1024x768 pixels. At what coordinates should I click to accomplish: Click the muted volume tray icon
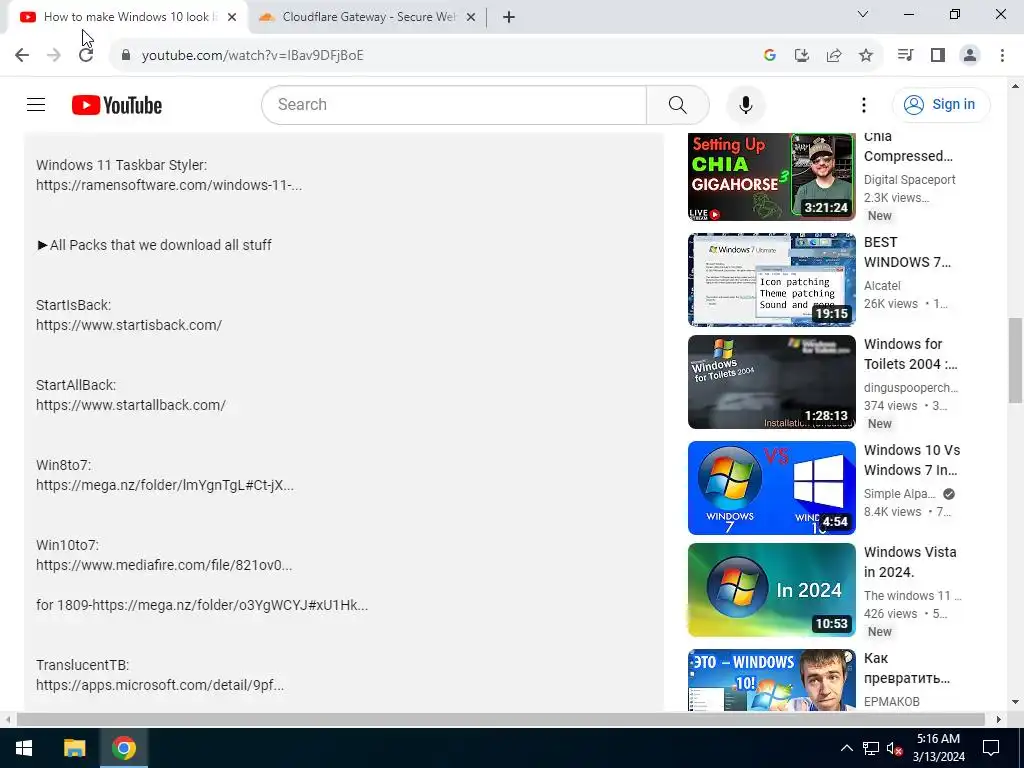click(x=894, y=748)
